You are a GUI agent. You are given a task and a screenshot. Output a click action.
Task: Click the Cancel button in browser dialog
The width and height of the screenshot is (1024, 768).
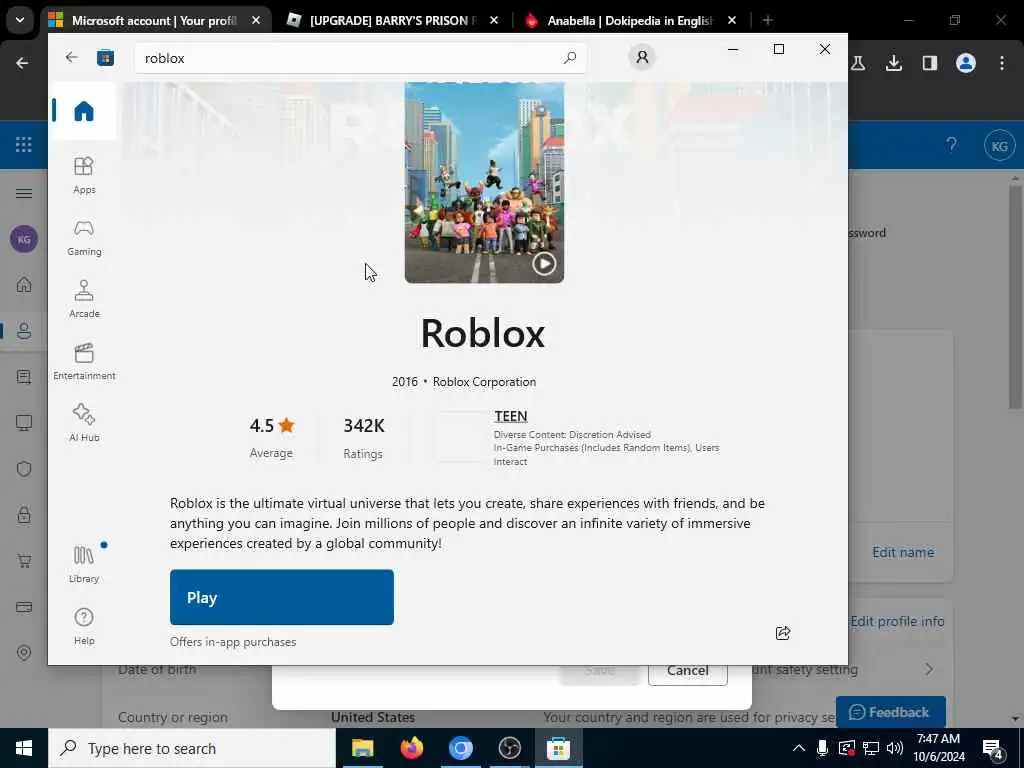[x=688, y=672]
